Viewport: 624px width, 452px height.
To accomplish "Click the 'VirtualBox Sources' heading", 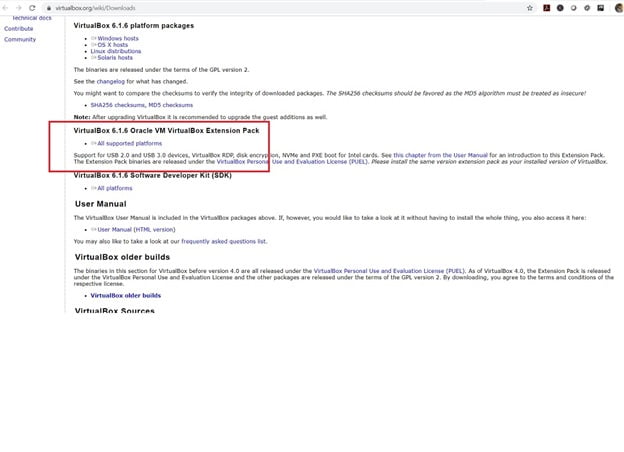I will tap(115, 310).
